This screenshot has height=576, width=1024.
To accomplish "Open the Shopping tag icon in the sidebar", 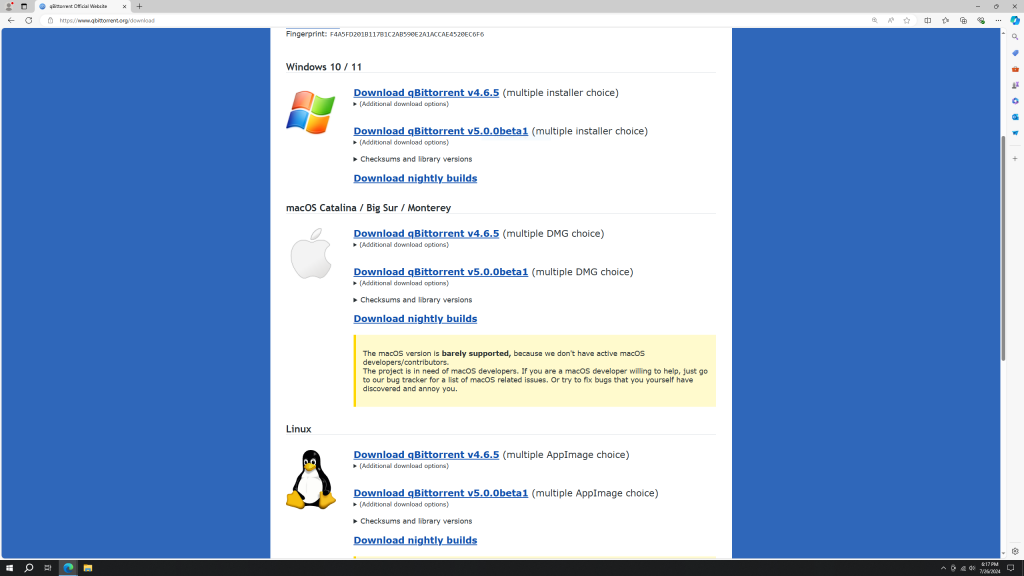I will [x=1015, y=53].
